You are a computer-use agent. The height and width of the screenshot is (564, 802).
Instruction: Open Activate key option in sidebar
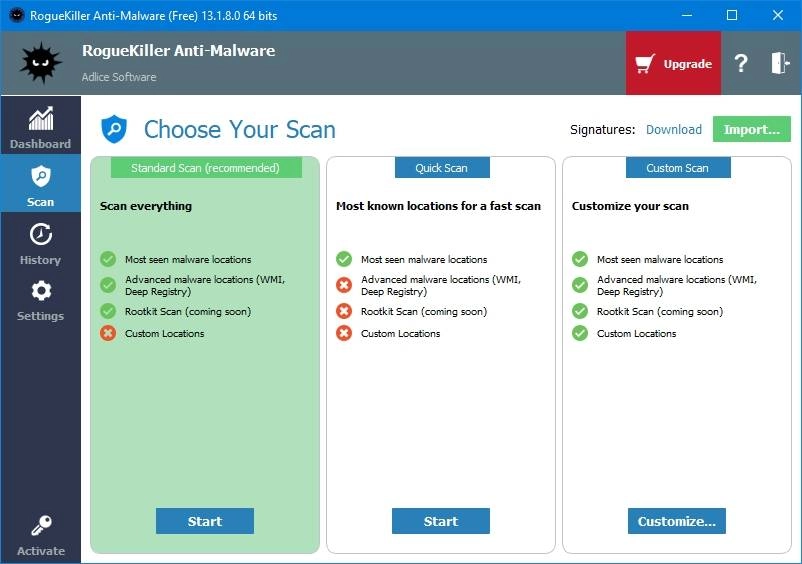tap(40, 534)
